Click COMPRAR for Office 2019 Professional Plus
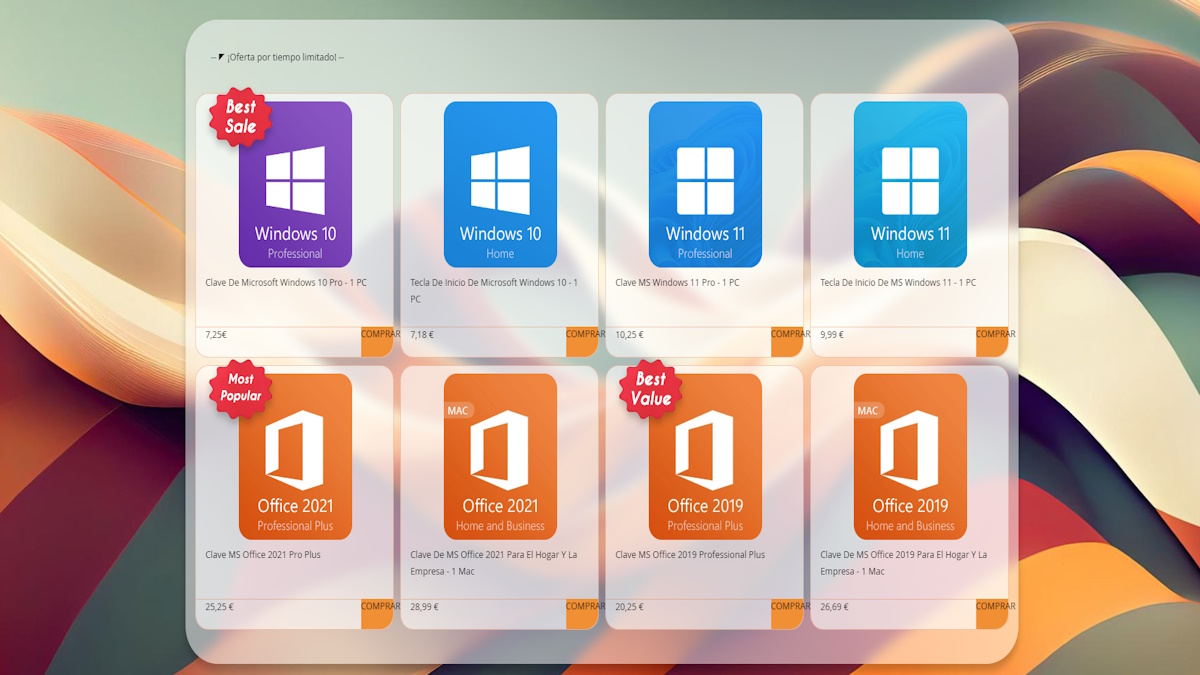 [787, 613]
